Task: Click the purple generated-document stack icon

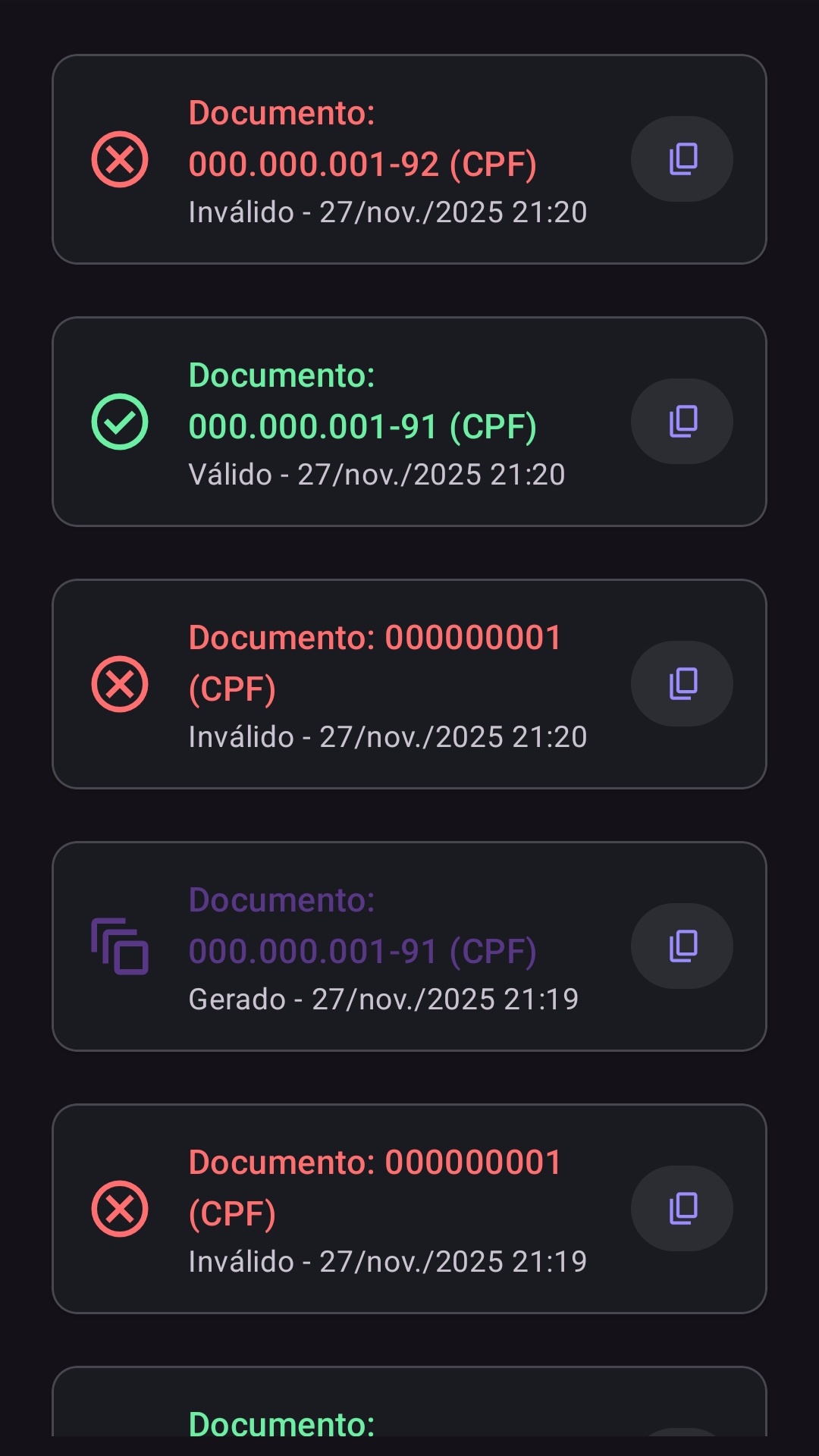Action: tap(120, 946)
